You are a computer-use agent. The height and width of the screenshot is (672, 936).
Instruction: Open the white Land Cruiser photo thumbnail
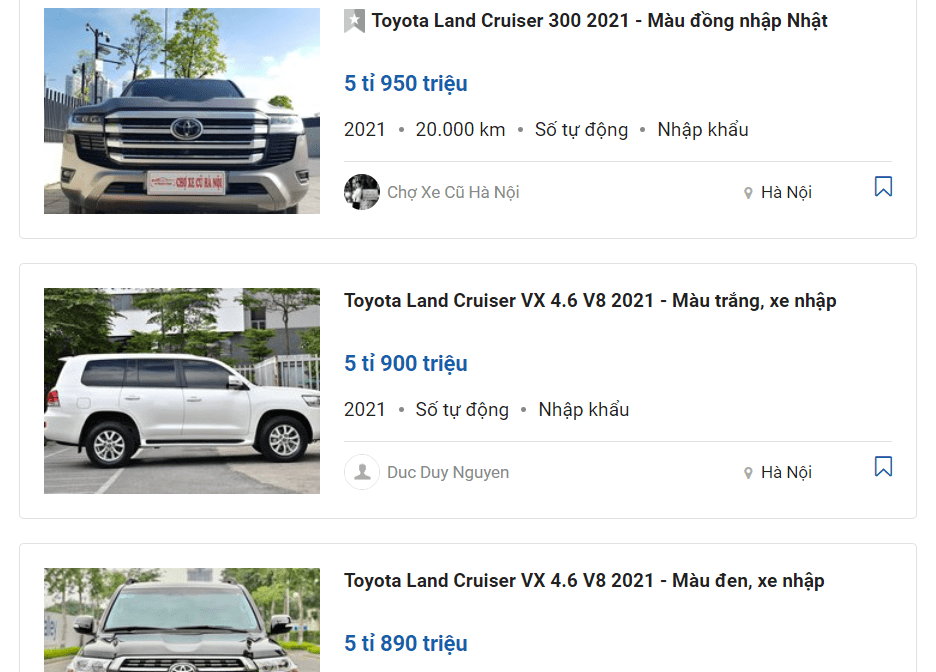click(x=181, y=390)
